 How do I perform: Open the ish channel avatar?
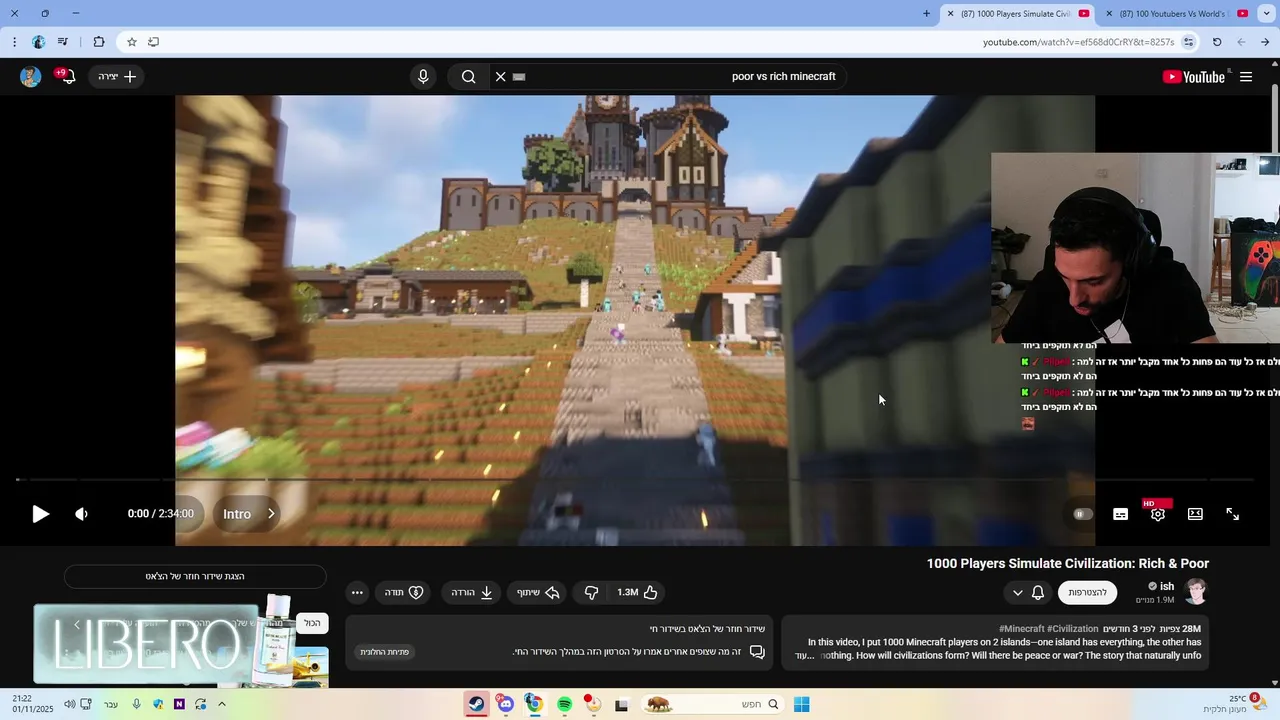coord(1195,592)
